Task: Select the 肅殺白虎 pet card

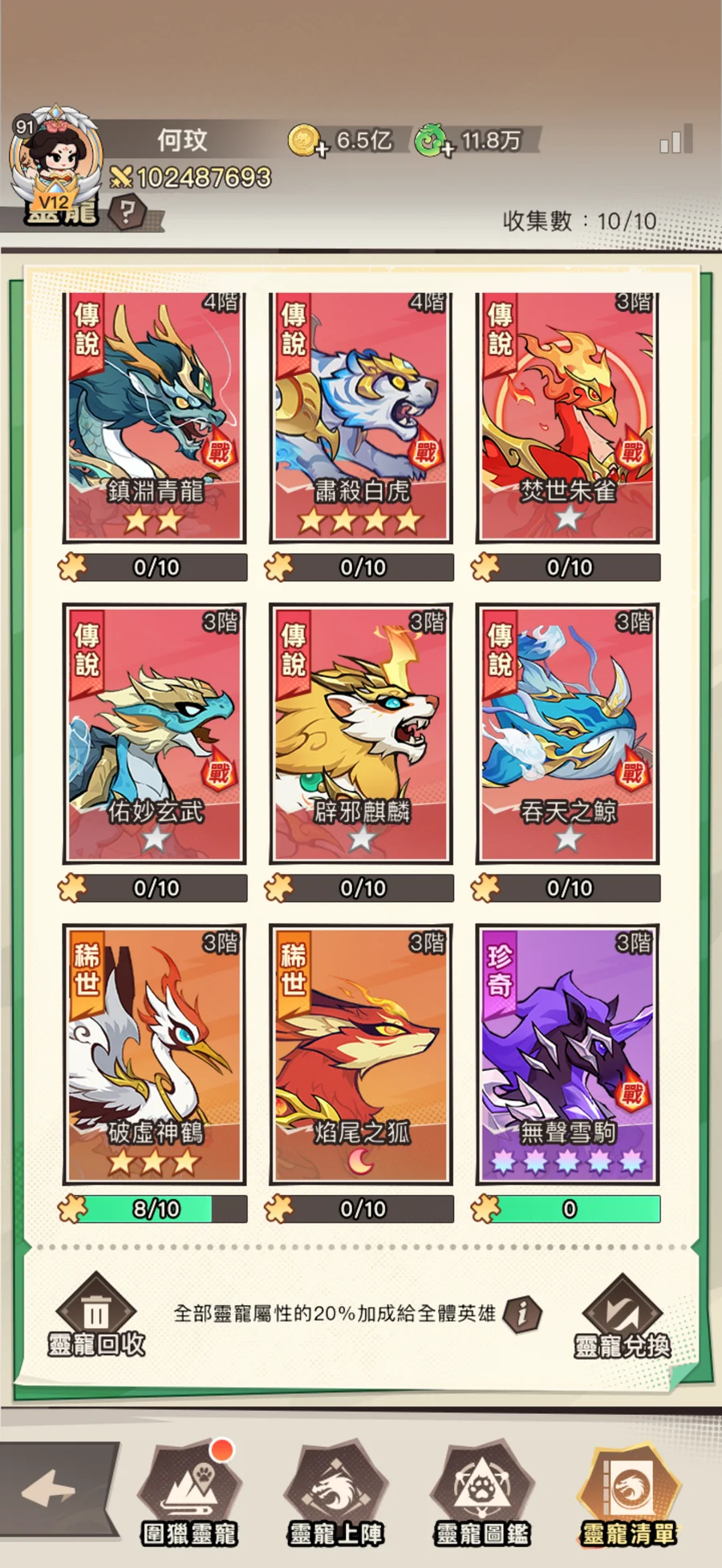Action: pyautogui.click(x=361, y=417)
